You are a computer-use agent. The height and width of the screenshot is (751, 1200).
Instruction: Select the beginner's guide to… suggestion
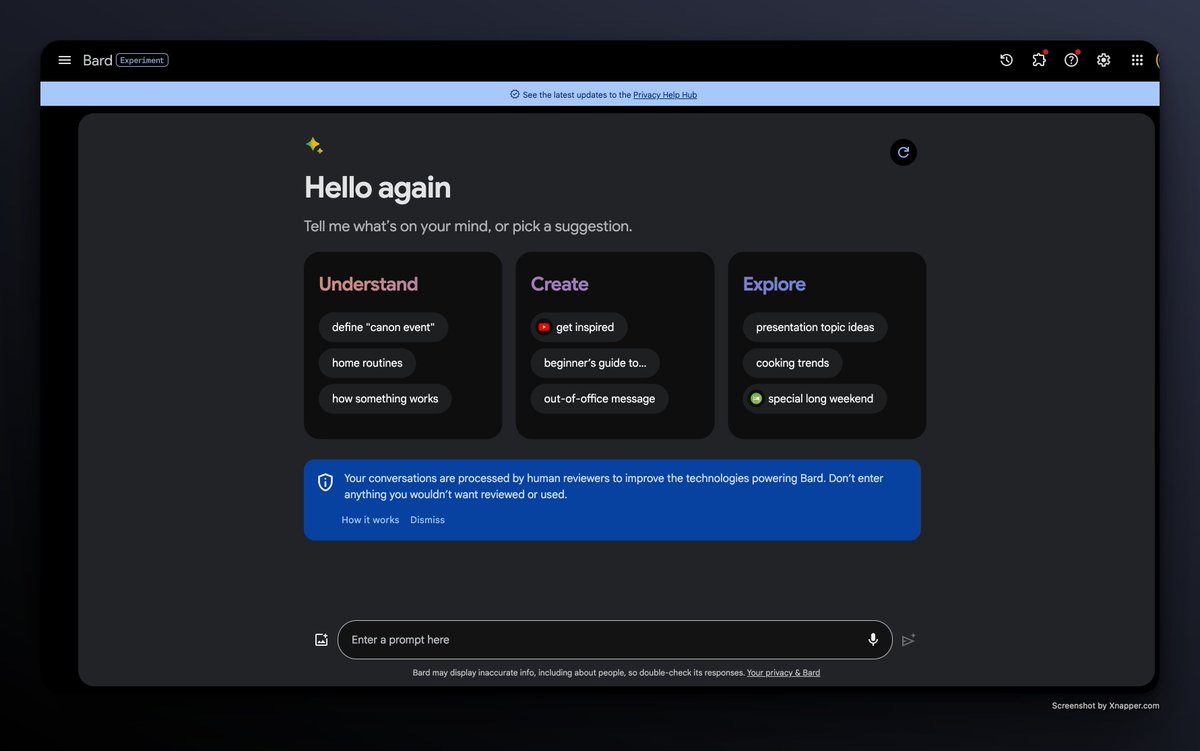click(595, 363)
